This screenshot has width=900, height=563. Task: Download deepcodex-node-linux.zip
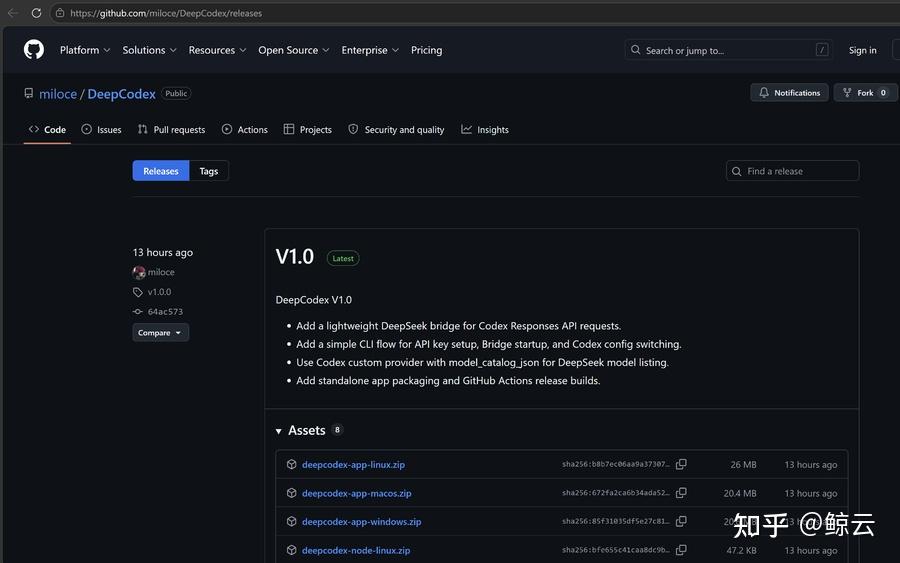(x=356, y=550)
